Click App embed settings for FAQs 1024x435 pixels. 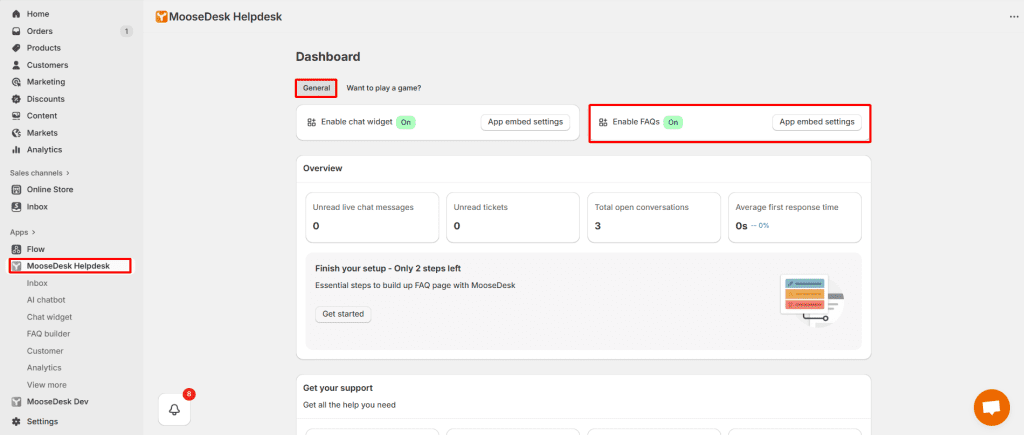pos(816,122)
